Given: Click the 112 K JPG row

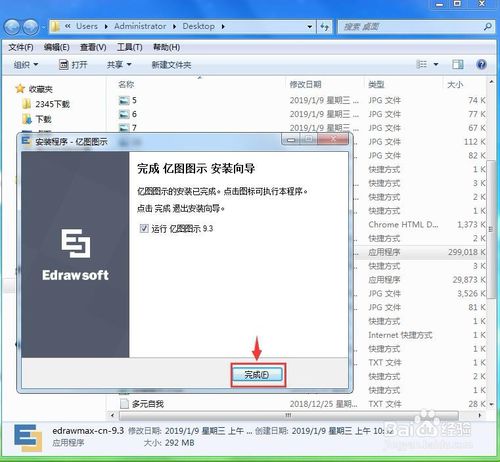Looking at the screenshot, I should tap(421, 142).
